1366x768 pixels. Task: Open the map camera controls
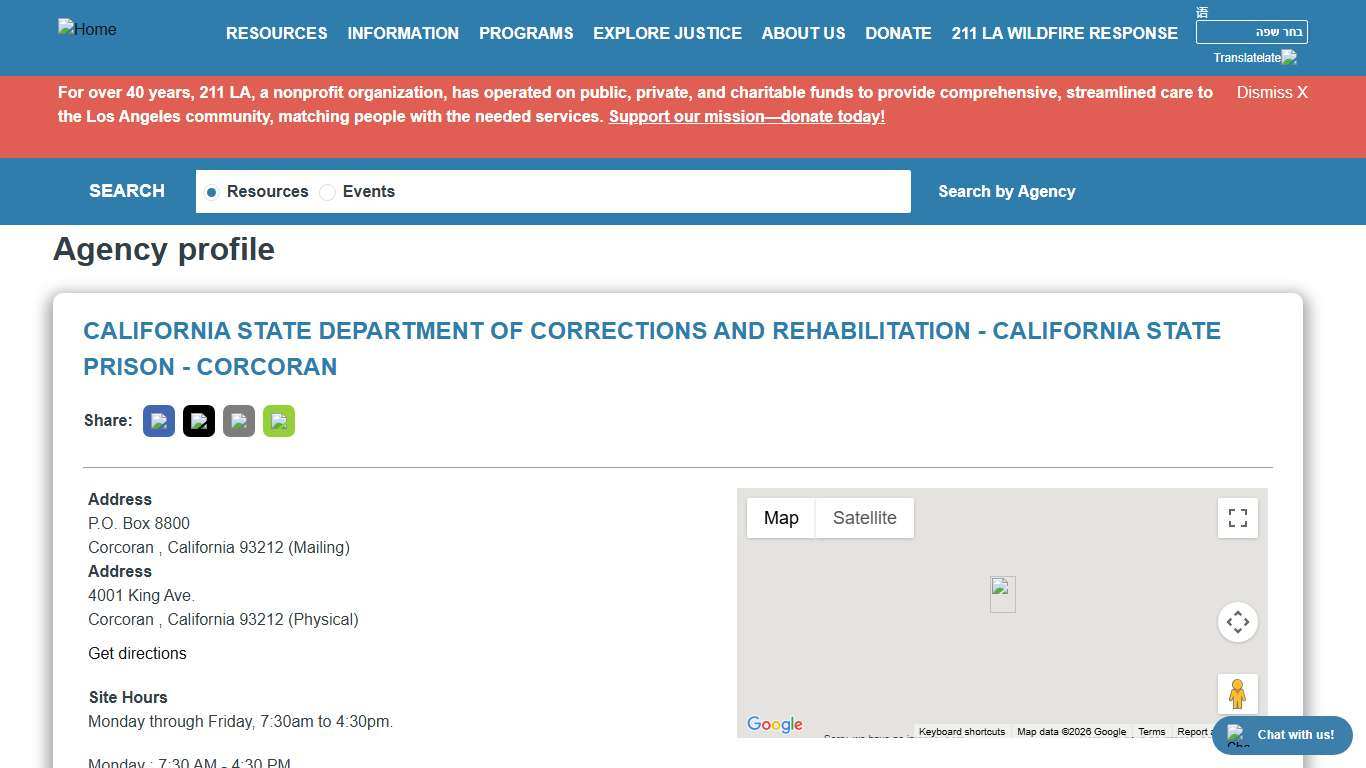(1237, 622)
